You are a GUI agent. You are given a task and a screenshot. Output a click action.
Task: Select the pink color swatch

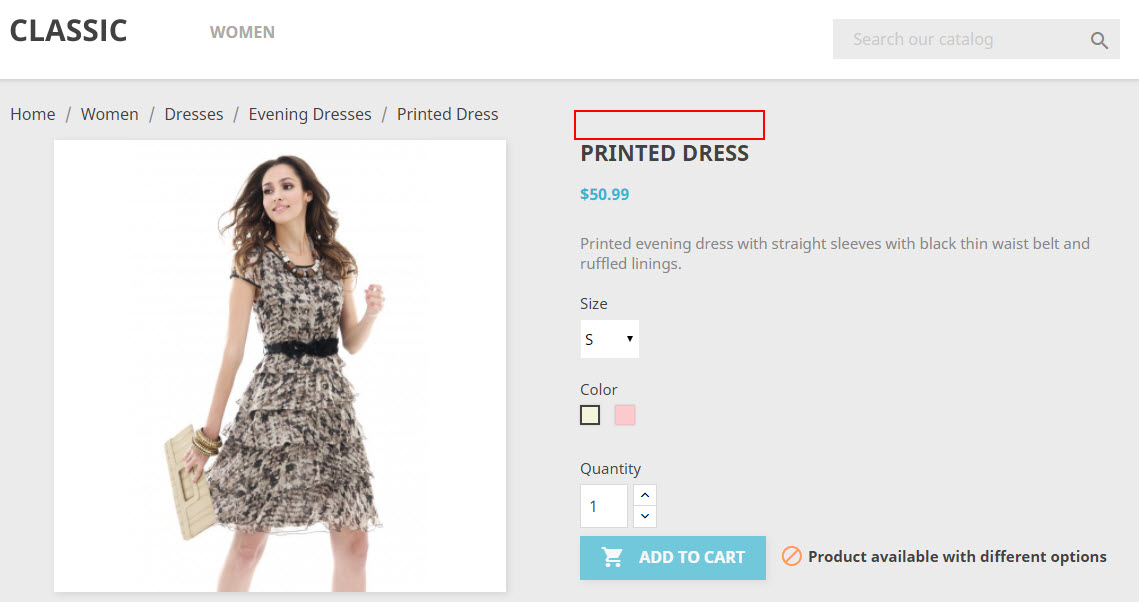tap(625, 415)
